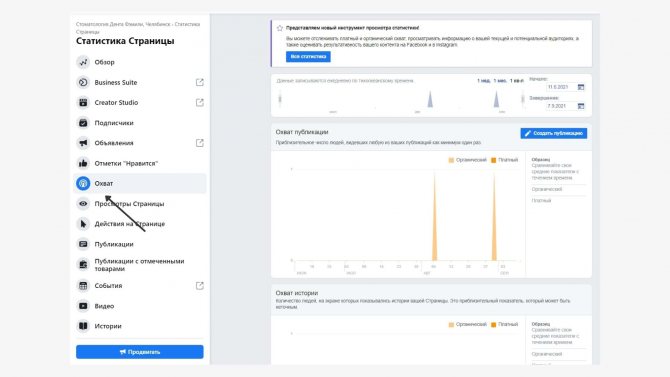
Task: Open the start date calendar picker icon
Action: click(x=581, y=87)
